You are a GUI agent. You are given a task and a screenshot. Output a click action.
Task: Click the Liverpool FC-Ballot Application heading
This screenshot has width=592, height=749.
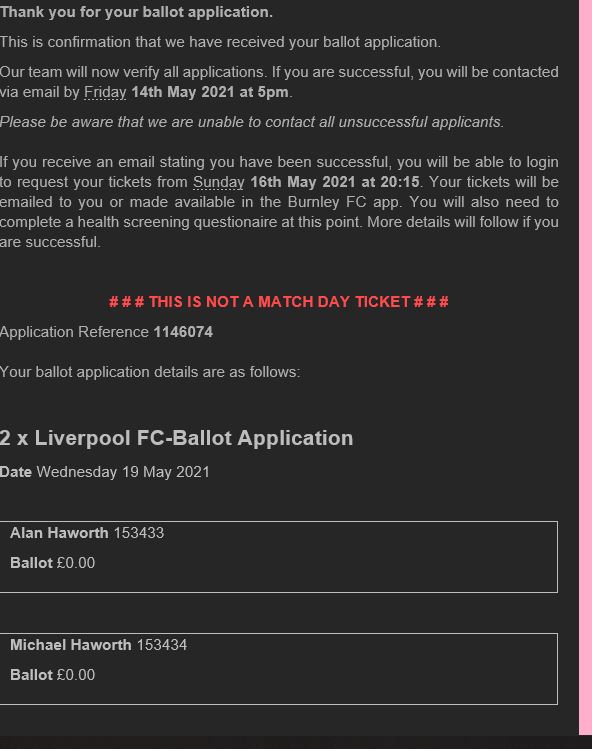coord(176,438)
